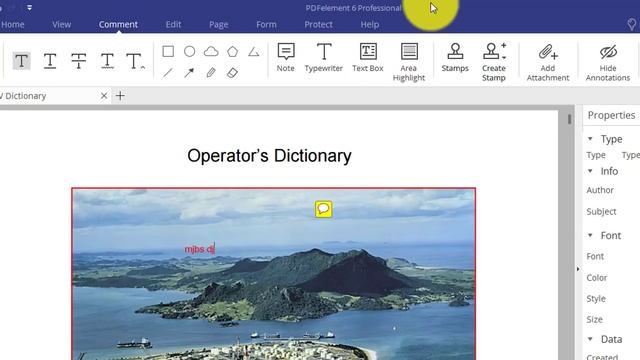This screenshot has width=640, height=360.
Task: Select the Arrow drawing tool
Action: (x=189, y=73)
